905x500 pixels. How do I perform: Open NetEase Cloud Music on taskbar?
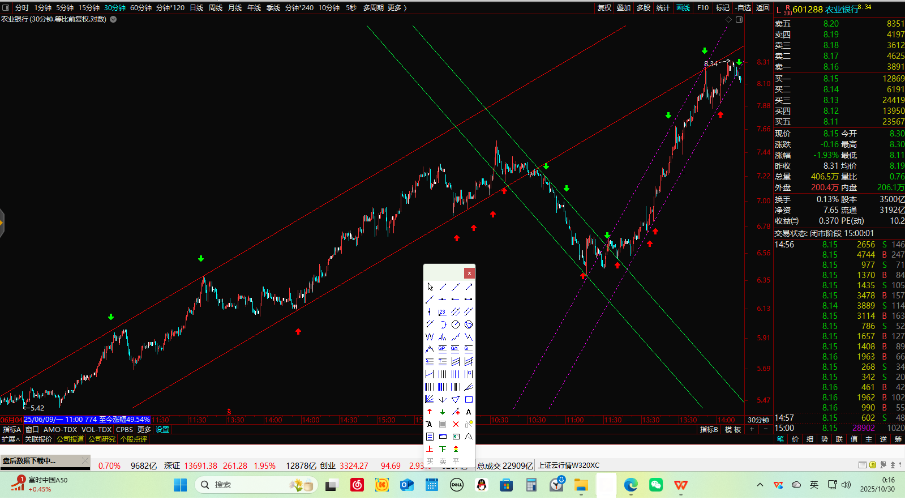coord(357,485)
